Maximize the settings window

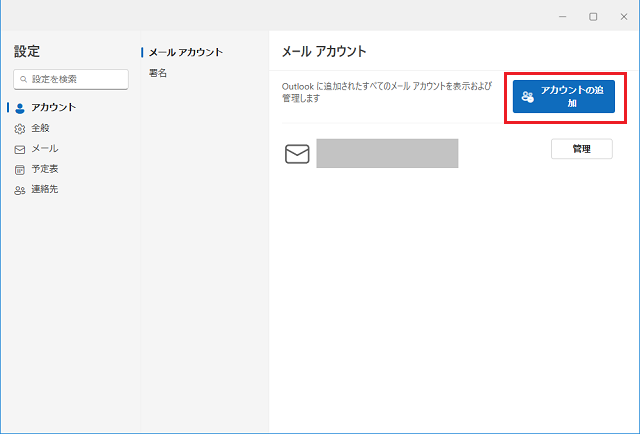tap(593, 17)
